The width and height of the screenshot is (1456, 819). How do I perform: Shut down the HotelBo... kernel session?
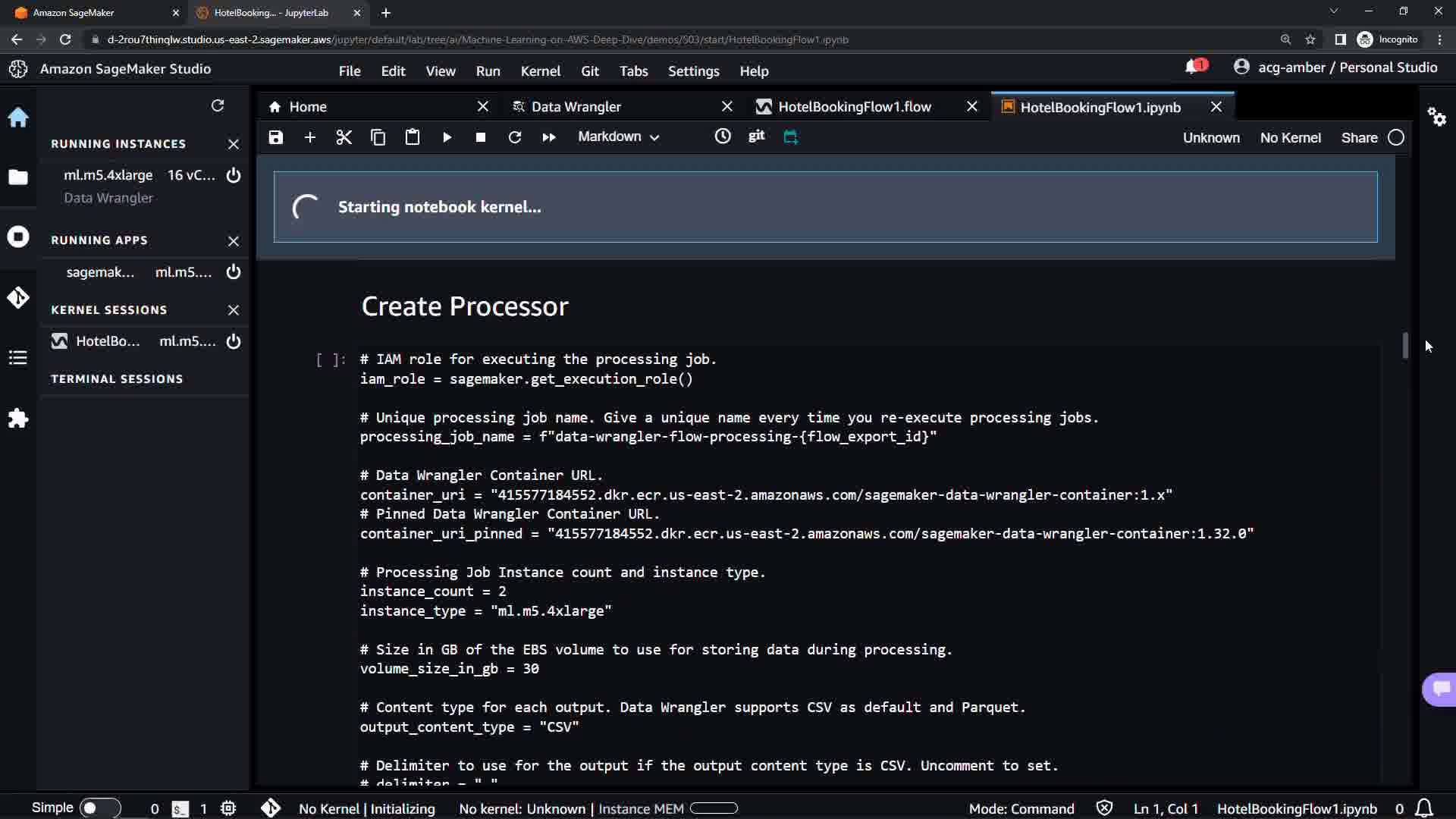click(x=234, y=341)
